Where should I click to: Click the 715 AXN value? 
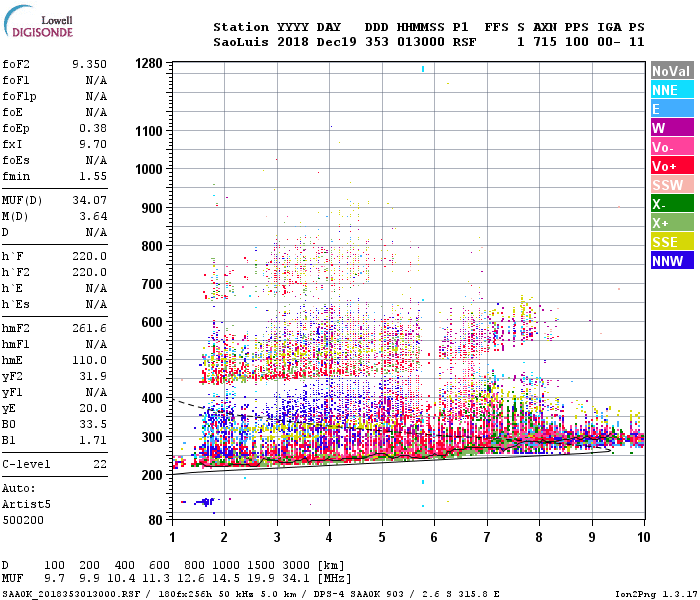tap(545, 42)
